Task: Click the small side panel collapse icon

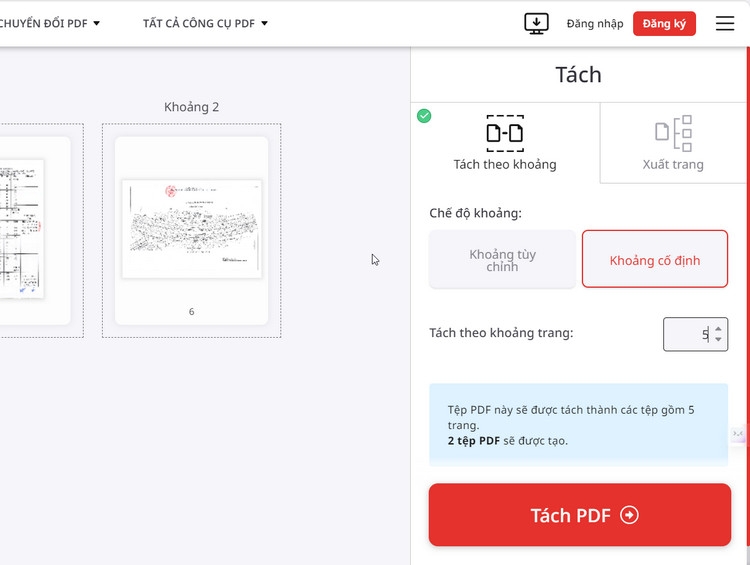Action: pos(738,433)
